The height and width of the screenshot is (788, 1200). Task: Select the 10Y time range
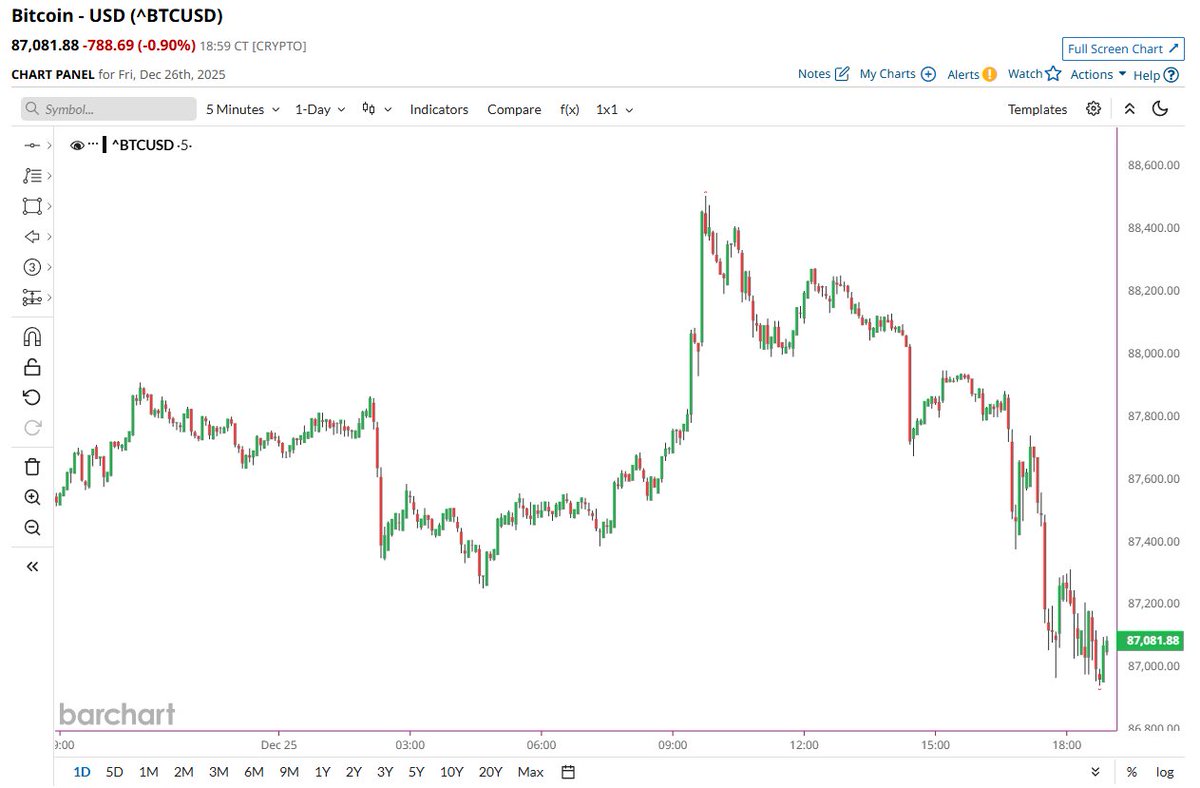click(x=451, y=772)
